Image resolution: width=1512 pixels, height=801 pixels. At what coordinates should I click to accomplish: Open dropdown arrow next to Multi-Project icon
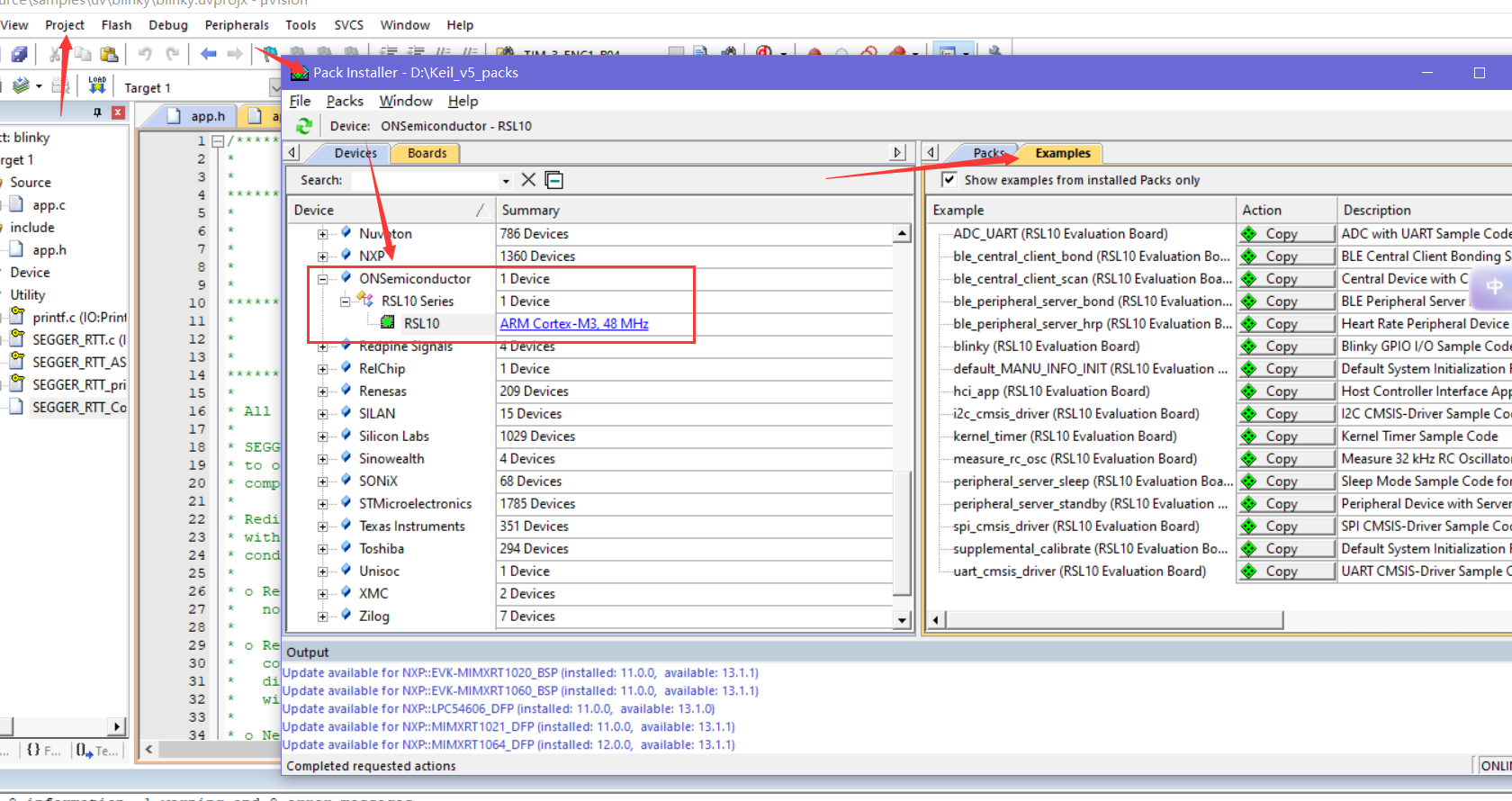click(x=39, y=86)
